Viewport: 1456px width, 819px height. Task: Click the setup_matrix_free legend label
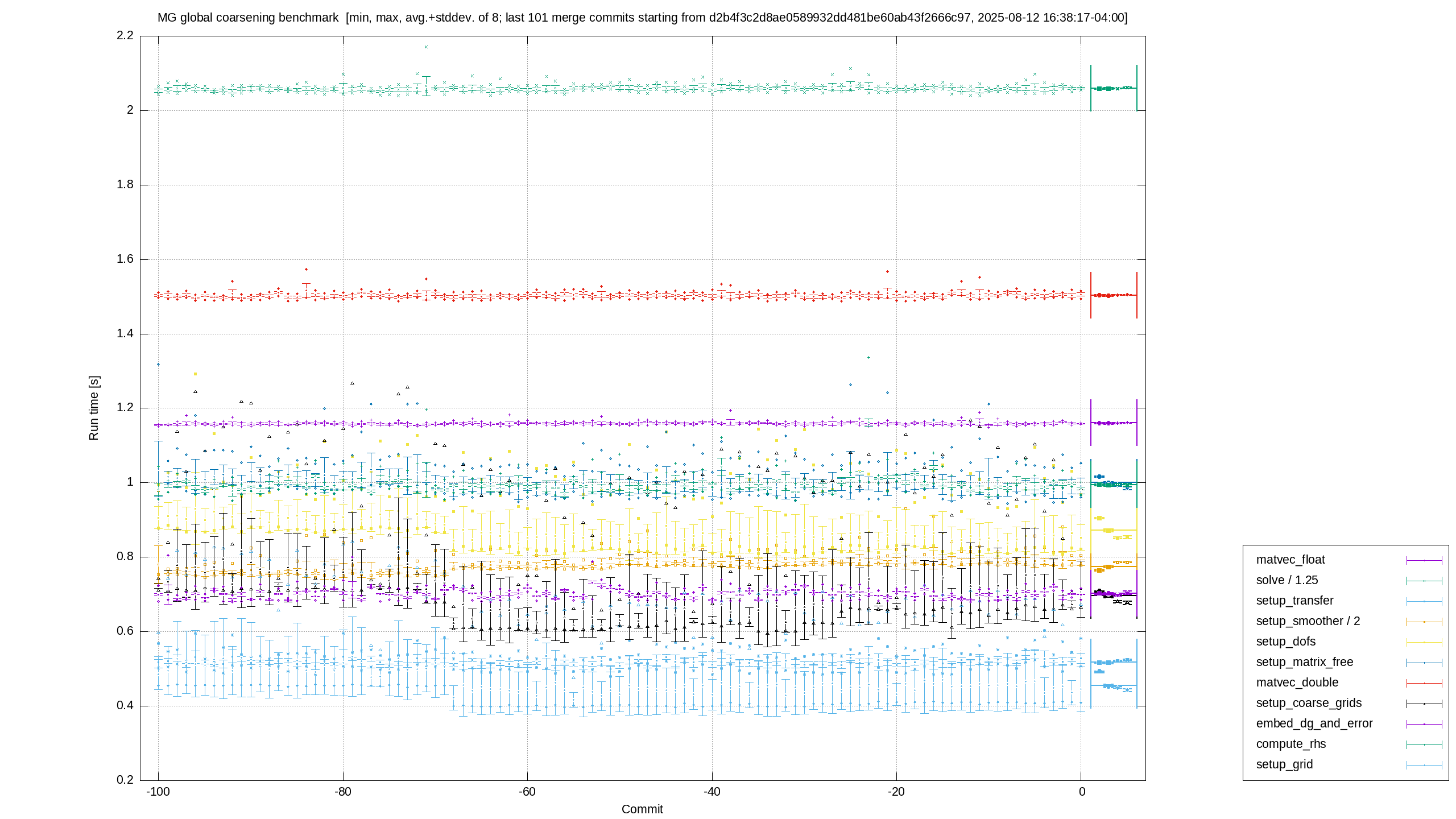click(1305, 662)
